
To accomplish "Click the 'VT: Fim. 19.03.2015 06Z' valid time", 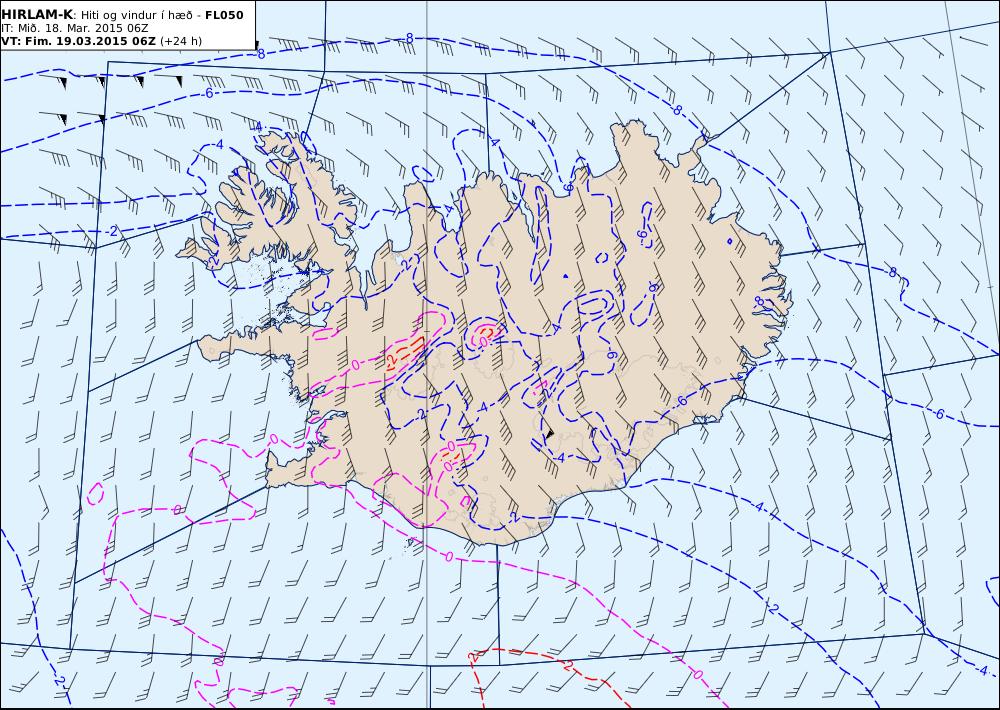I will pos(78,41).
